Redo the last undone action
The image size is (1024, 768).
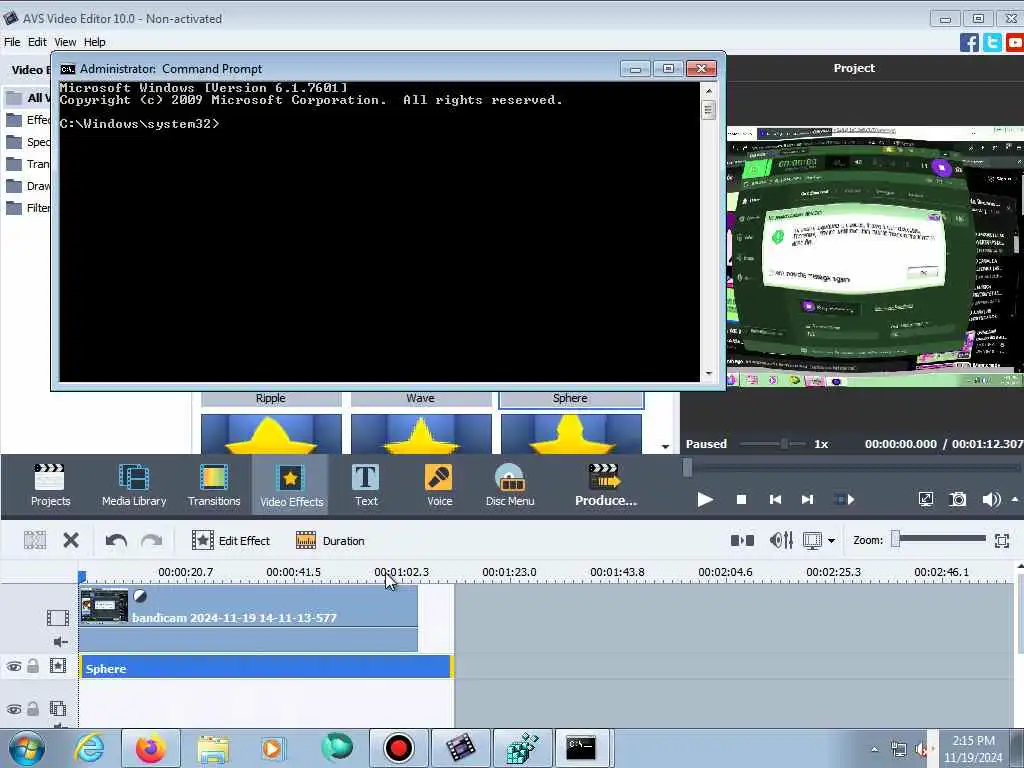click(152, 541)
